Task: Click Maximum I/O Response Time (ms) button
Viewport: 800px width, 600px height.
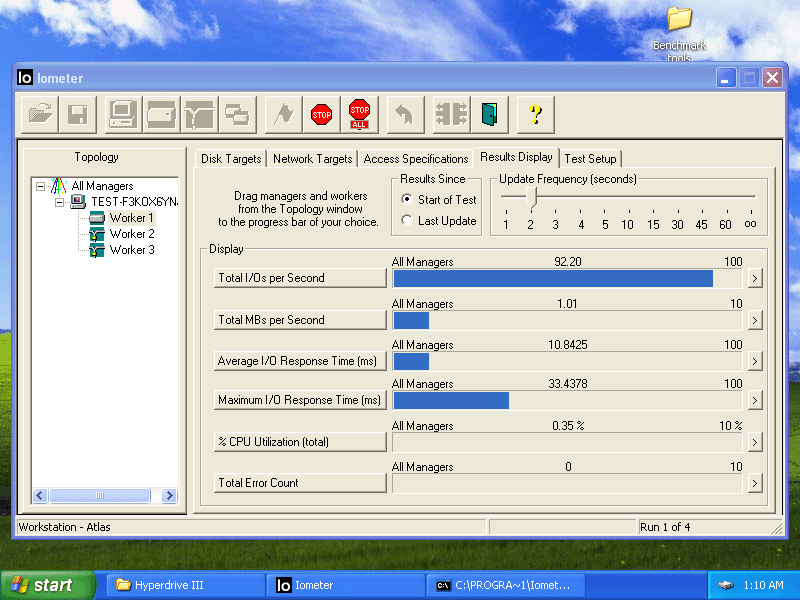Action: pos(300,400)
